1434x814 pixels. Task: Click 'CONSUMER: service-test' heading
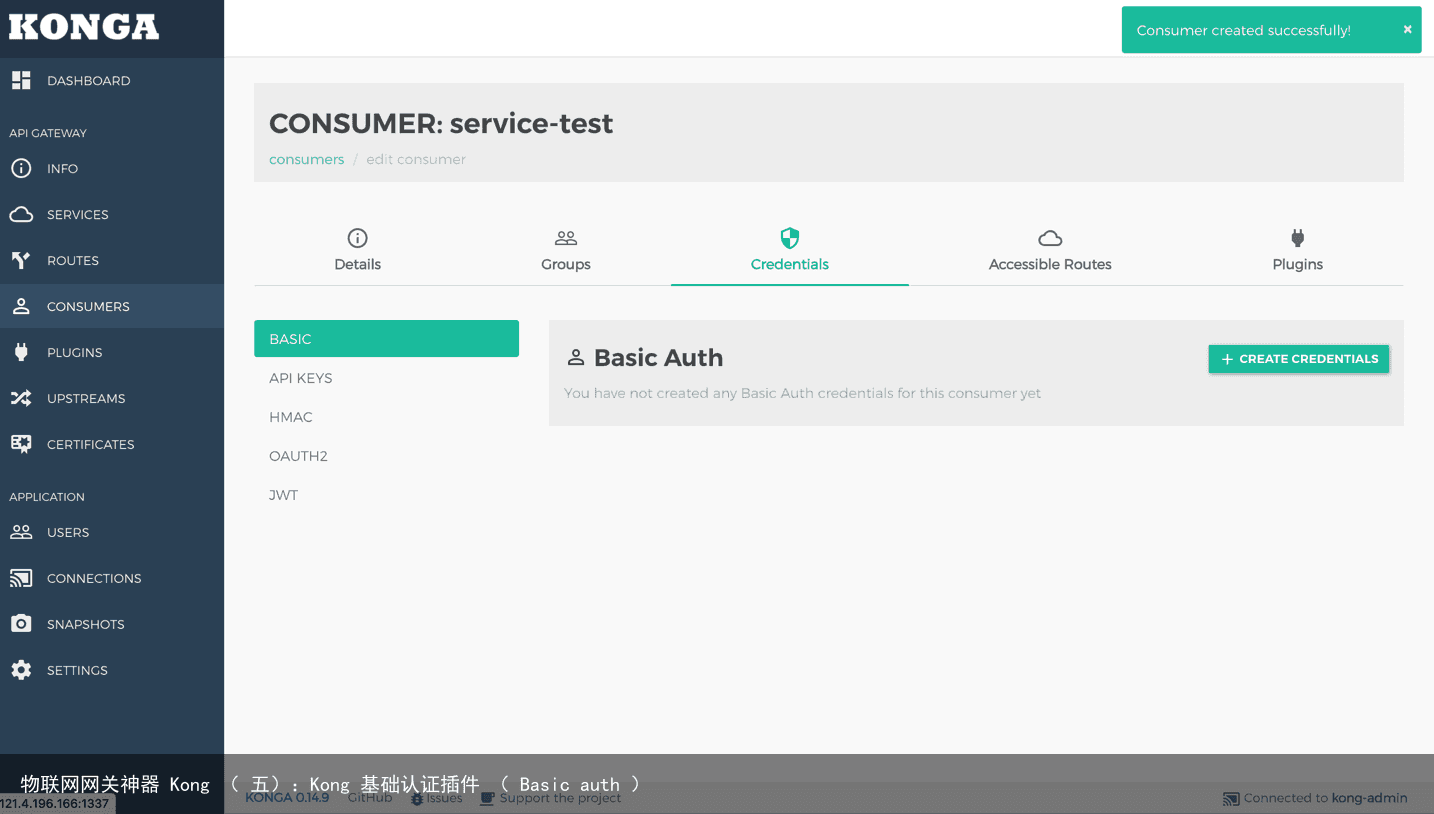(x=441, y=123)
